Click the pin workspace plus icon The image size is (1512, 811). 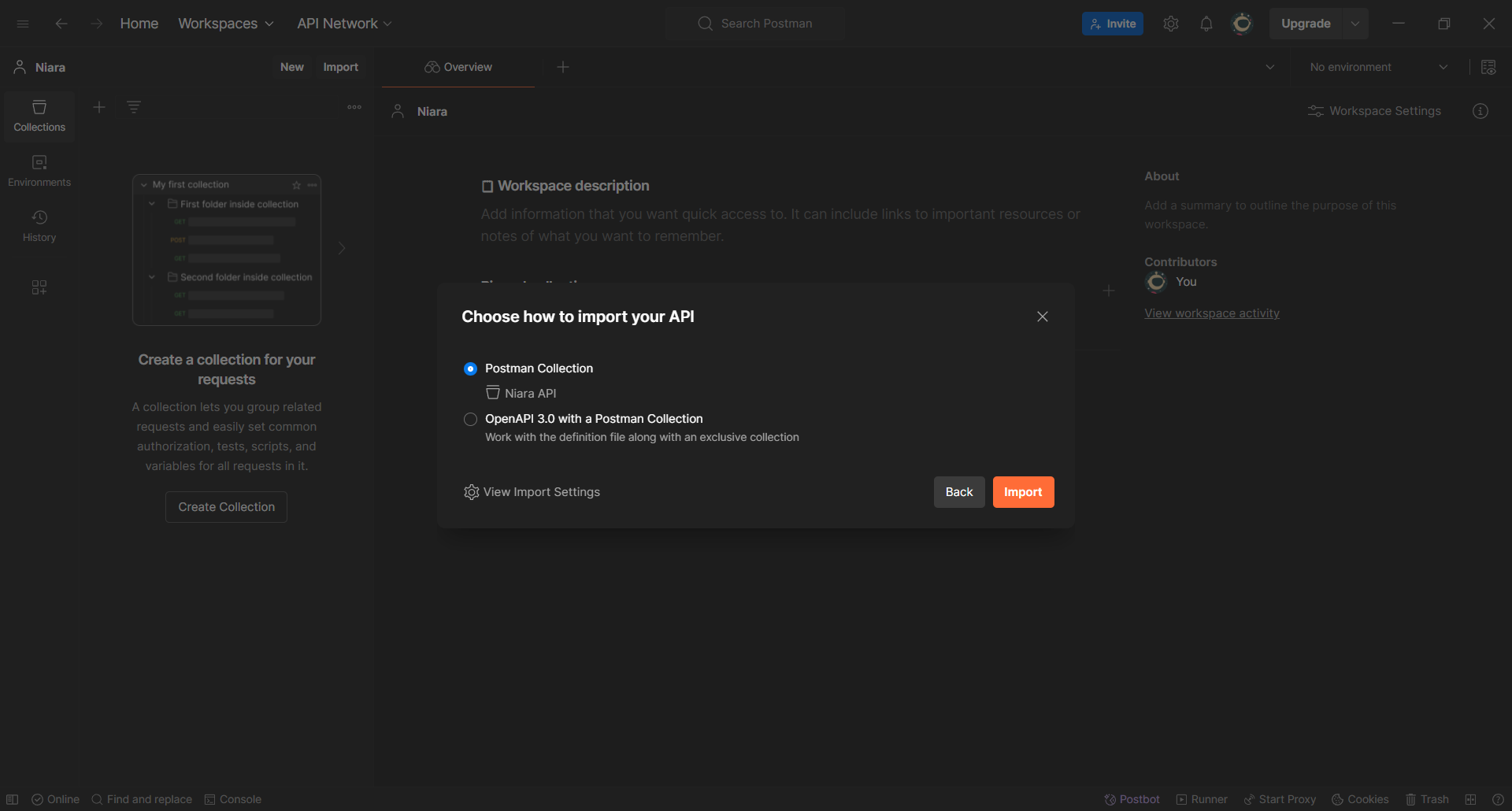[x=1109, y=291]
